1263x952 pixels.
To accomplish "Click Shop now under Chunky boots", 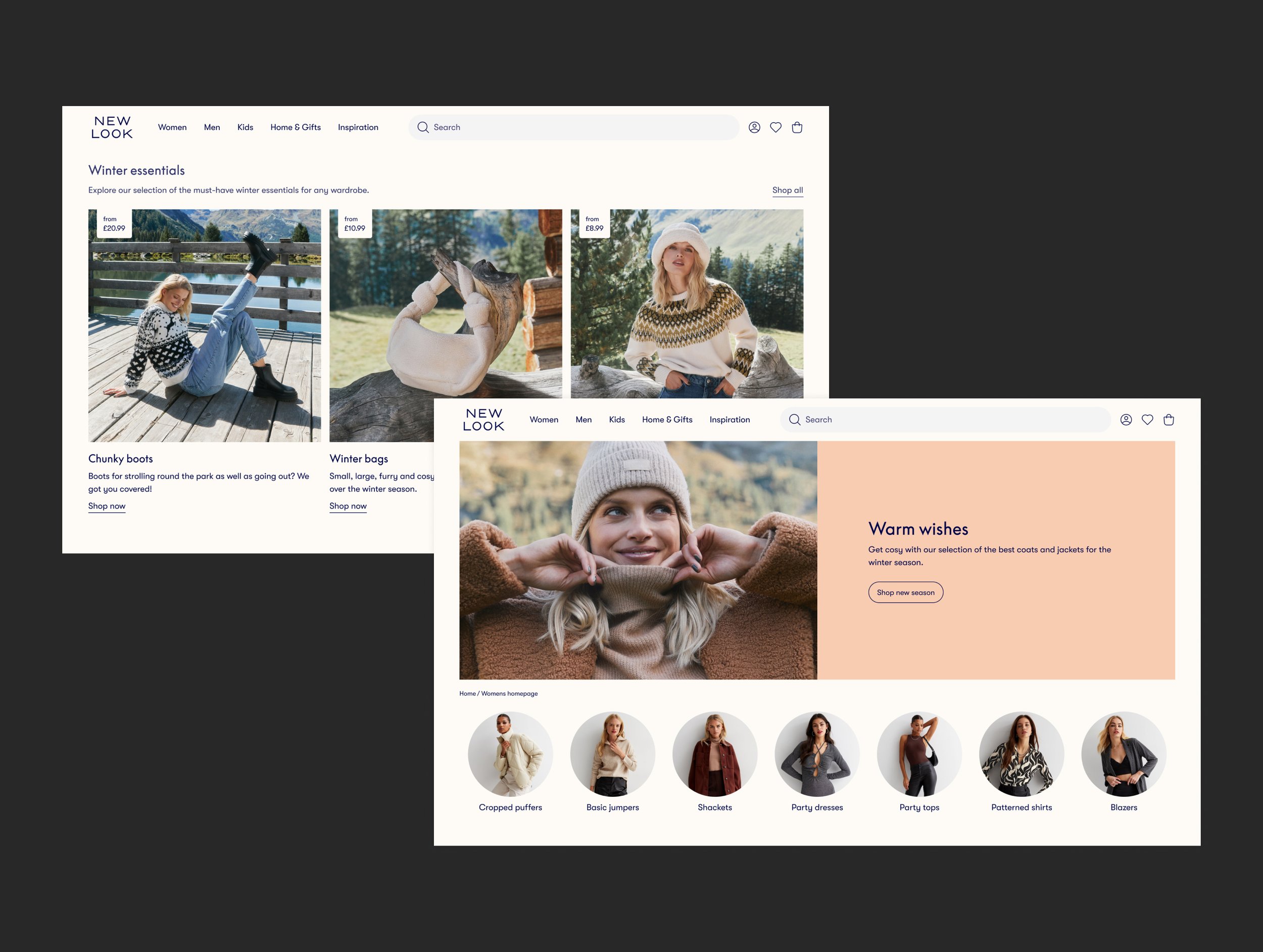I will pos(107,506).
